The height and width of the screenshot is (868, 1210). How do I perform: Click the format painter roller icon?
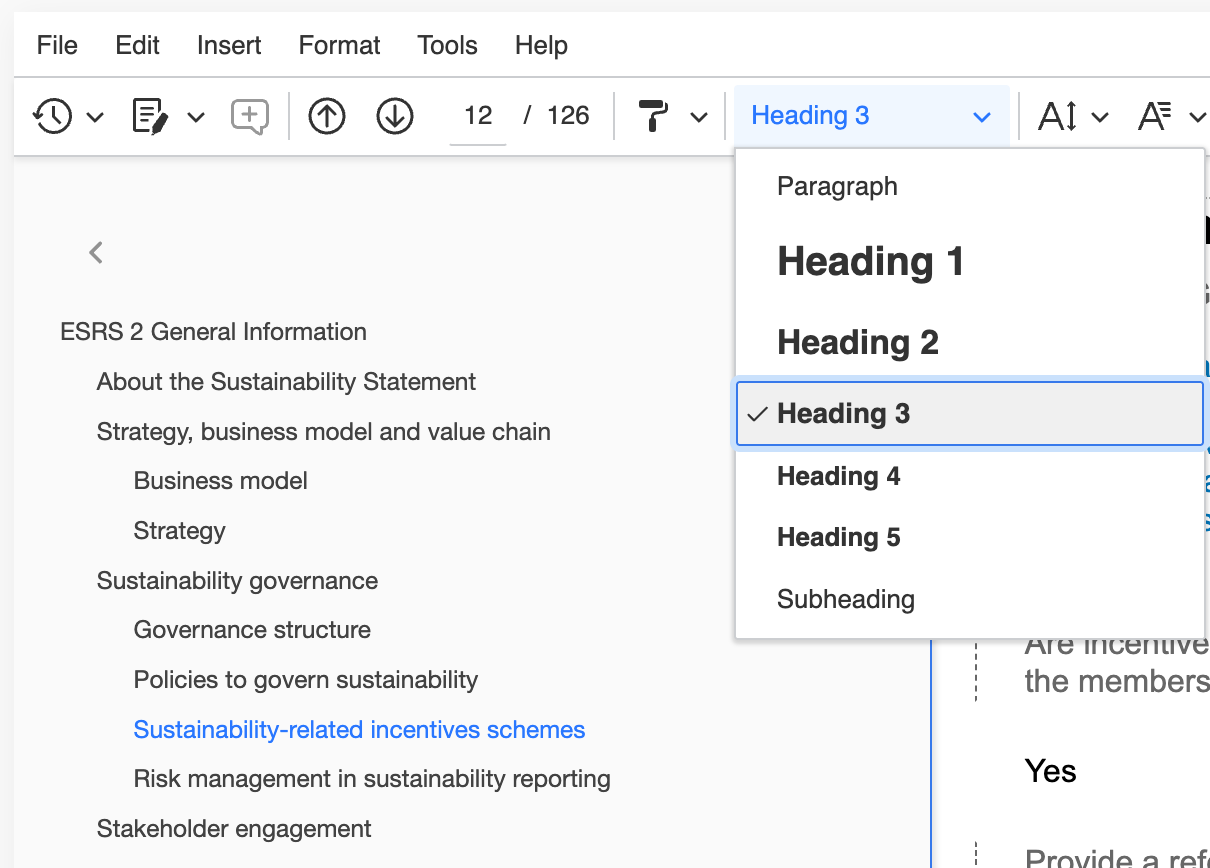(654, 117)
